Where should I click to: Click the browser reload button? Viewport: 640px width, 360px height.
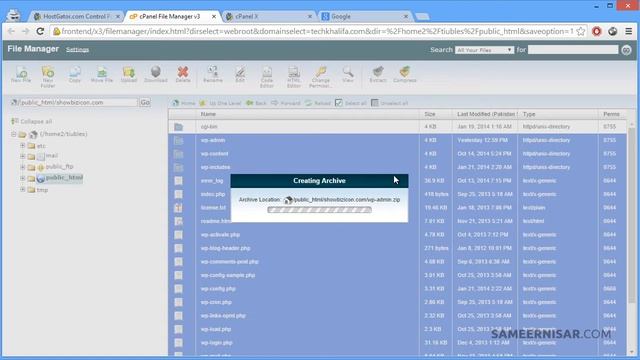coord(40,31)
